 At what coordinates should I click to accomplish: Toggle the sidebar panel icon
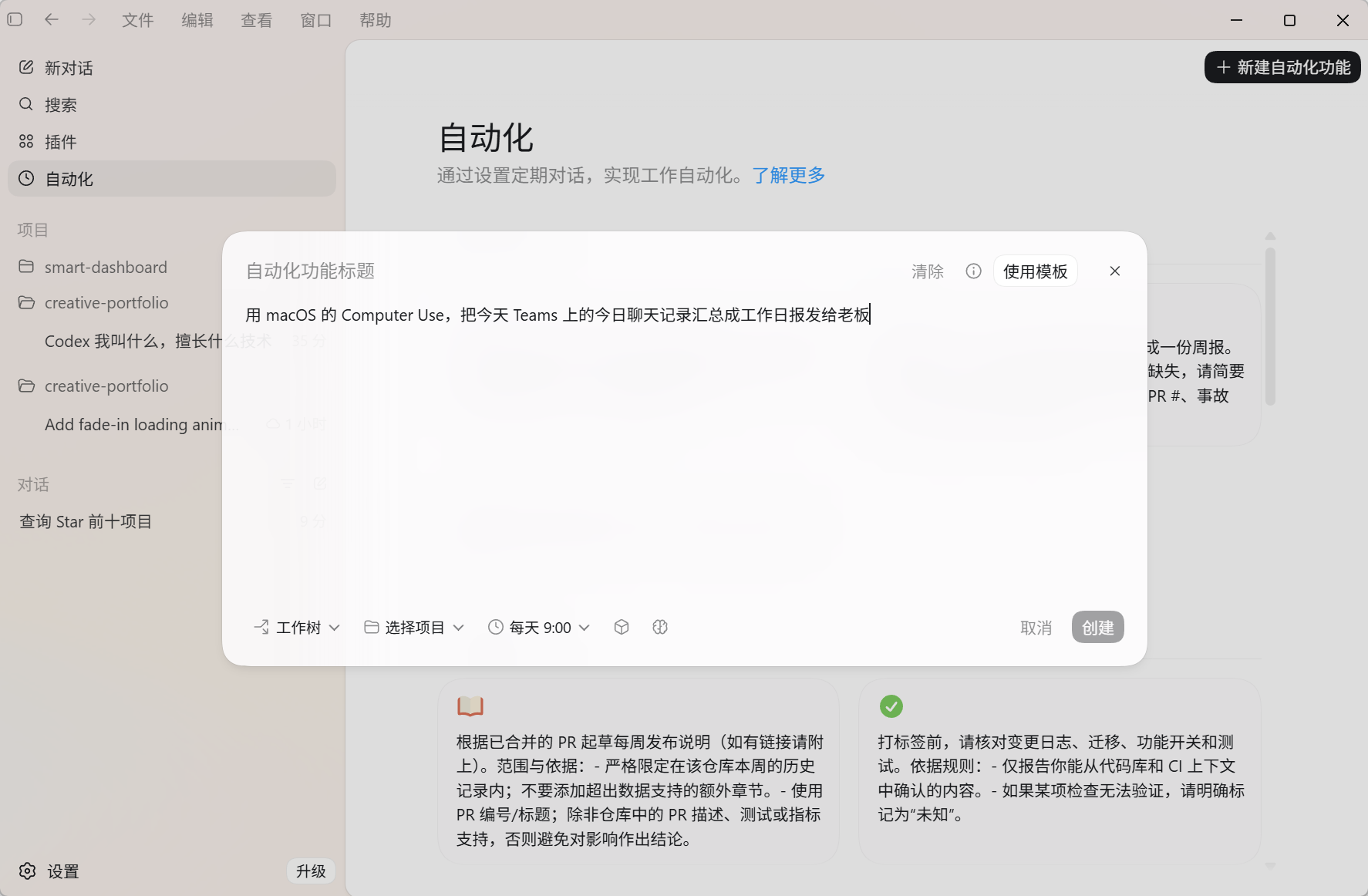(15, 19)
